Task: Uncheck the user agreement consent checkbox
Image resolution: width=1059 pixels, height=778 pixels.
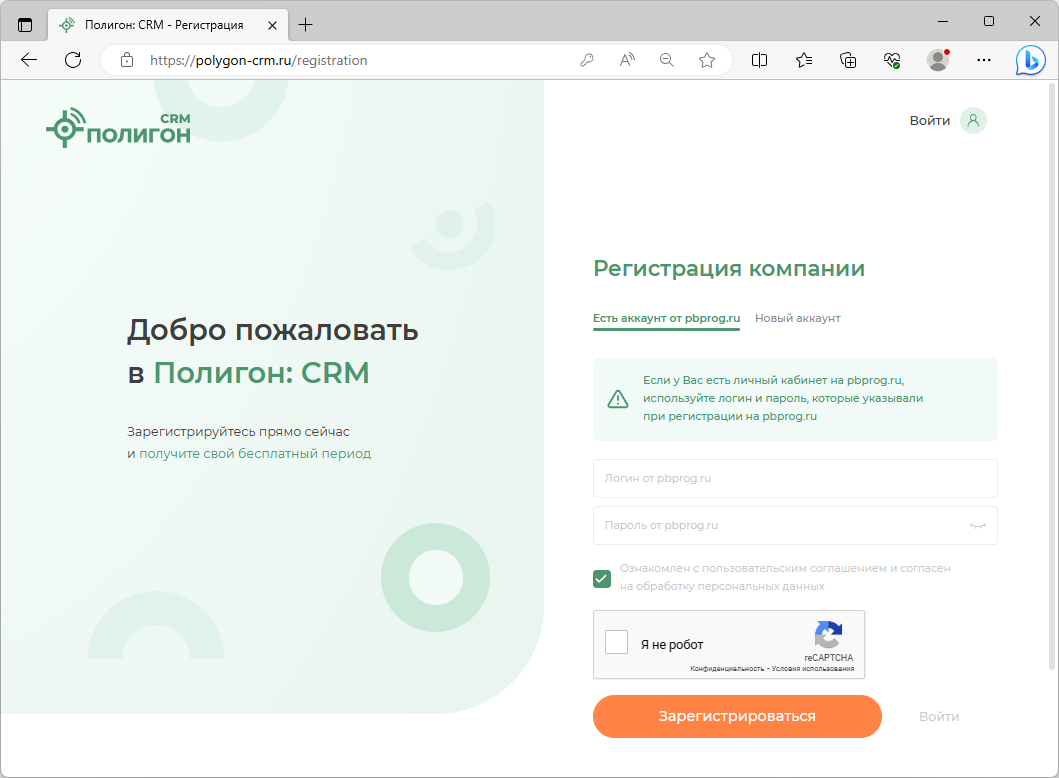Action: click(602, 579)
